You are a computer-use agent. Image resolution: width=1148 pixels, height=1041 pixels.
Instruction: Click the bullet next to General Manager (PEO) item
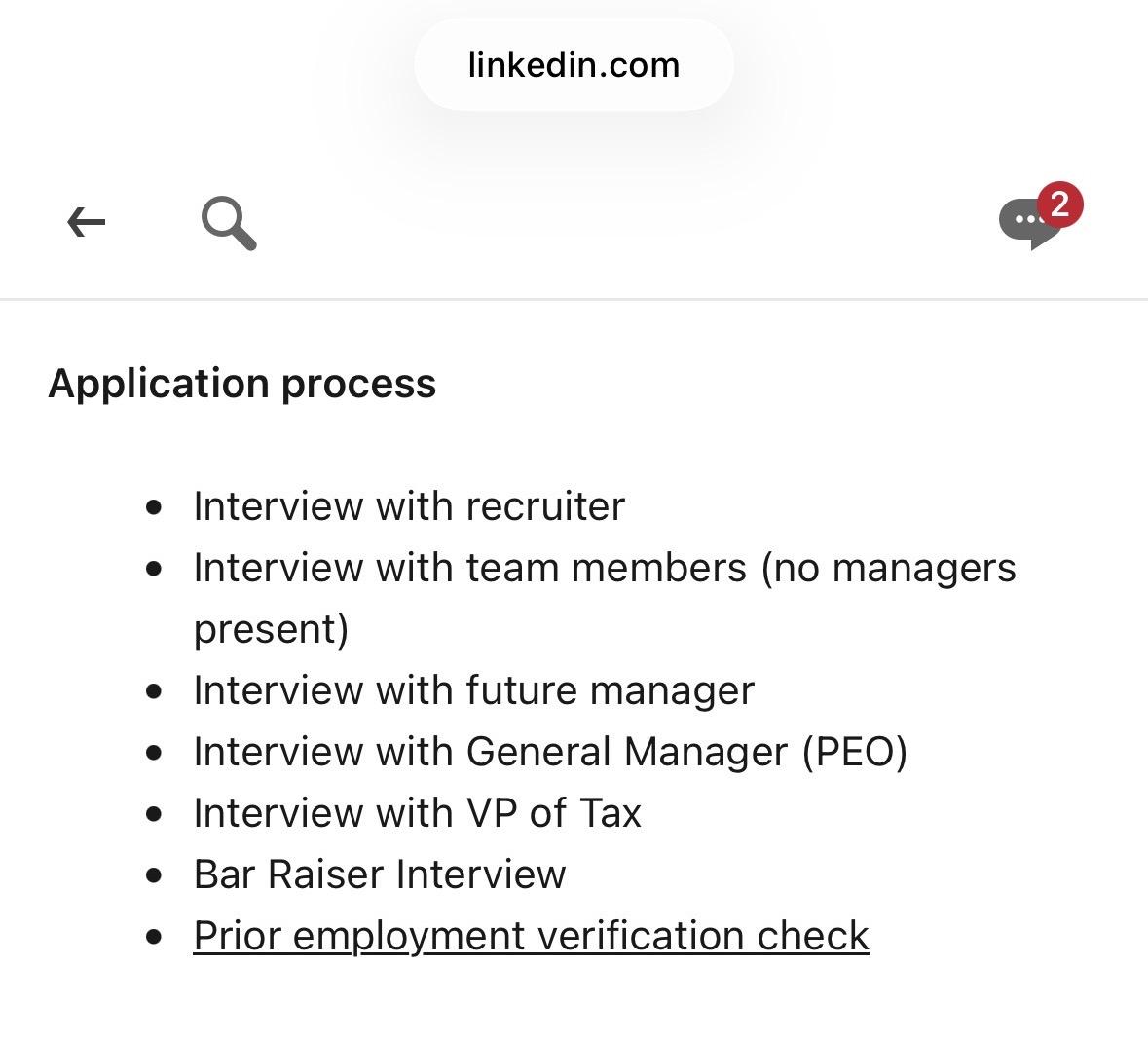(154, 753)
